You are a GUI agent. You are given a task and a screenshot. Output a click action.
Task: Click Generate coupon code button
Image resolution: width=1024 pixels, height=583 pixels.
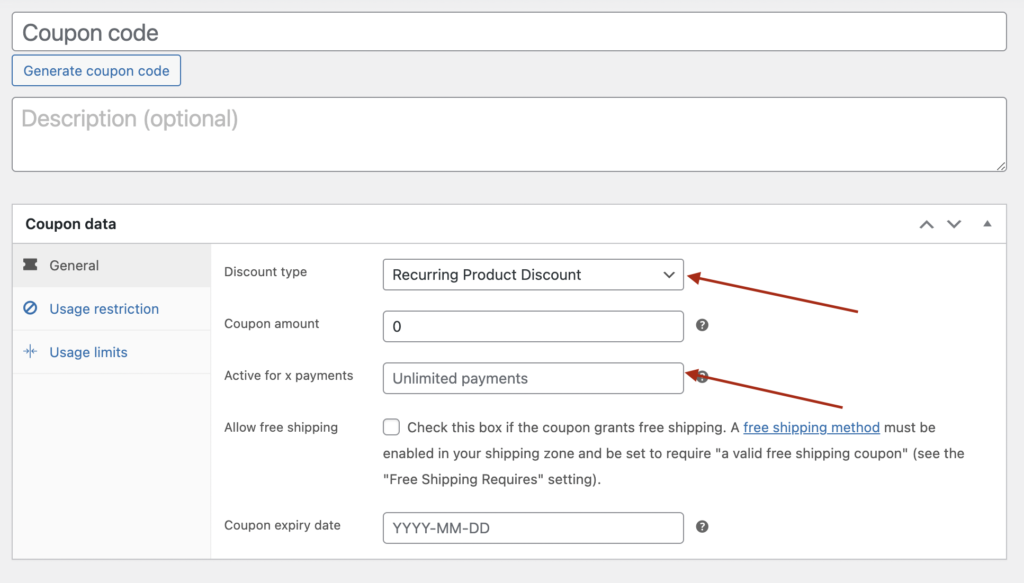pos(96,71)
